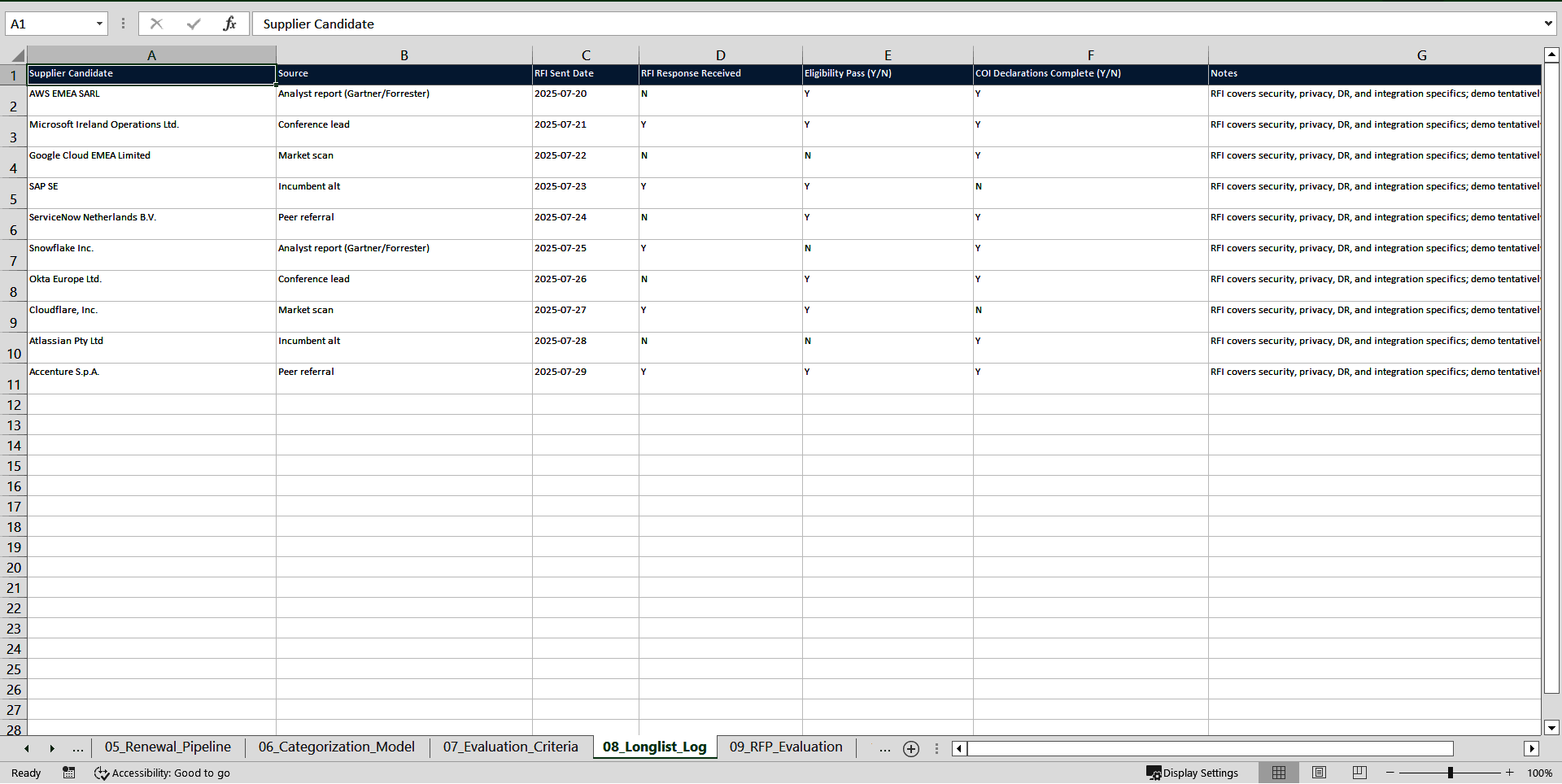Show more sheets ellipsis after 09_RFP_Evaluation
The height and width of the screenshot is (784, 1562).
(885, 748)
